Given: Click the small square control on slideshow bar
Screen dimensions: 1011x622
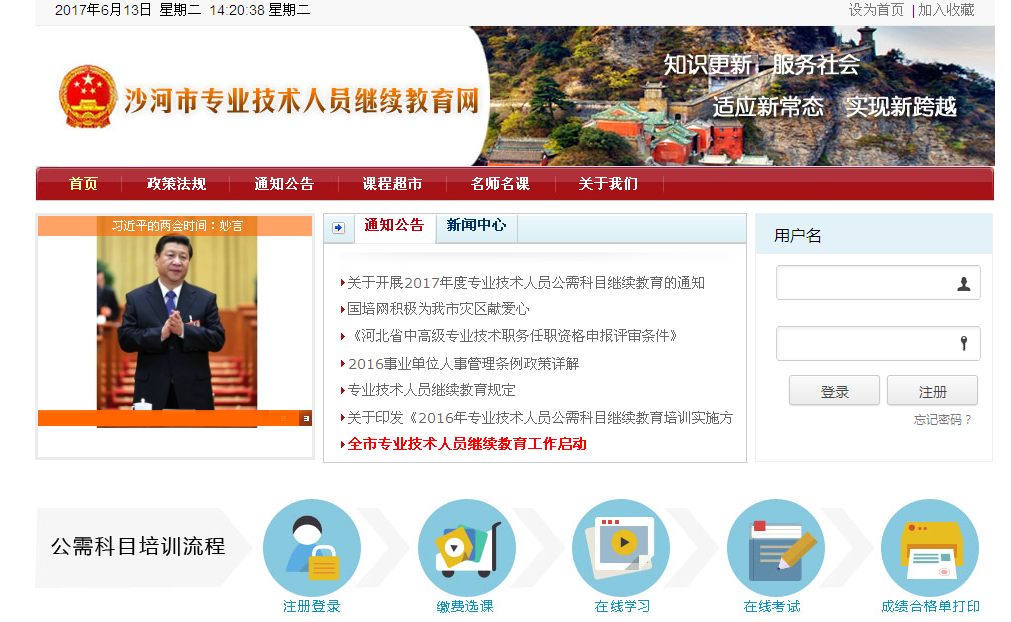Looking at the screenshot, I should [305, 418].
